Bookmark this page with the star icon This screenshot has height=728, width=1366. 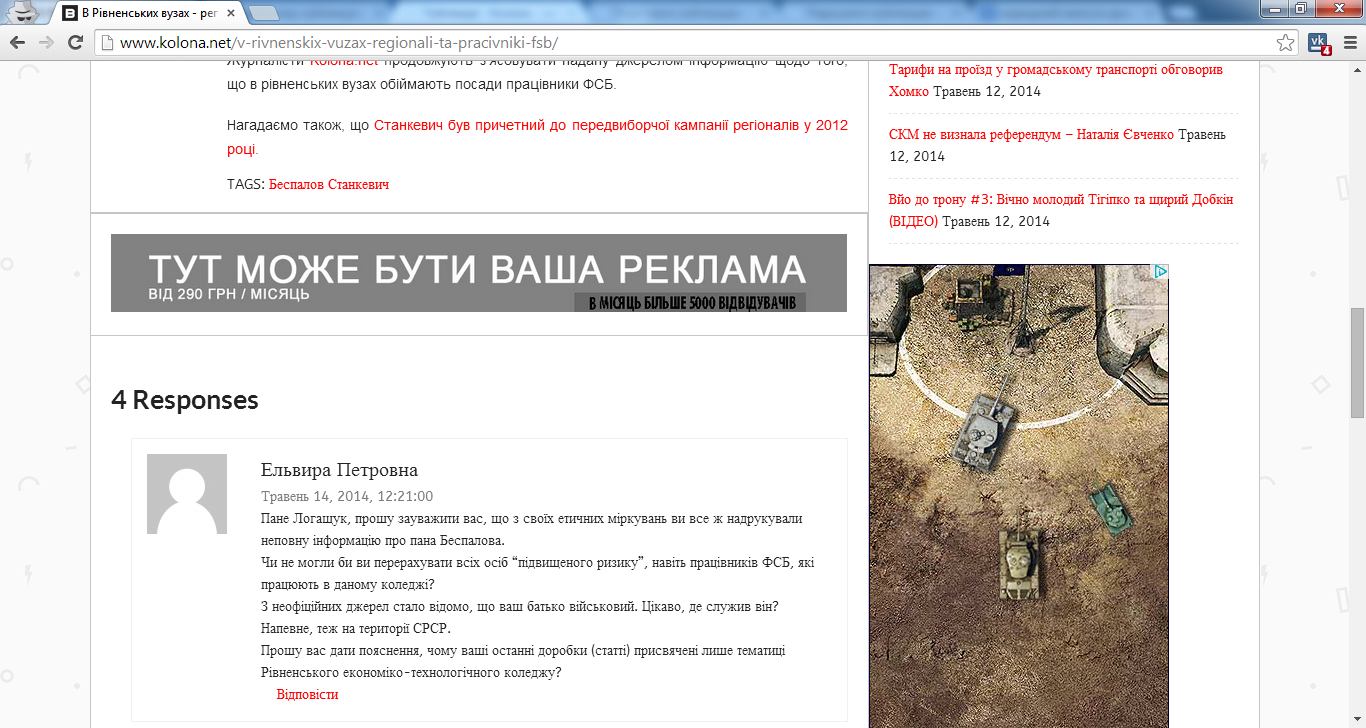(x=1286, y=43)
